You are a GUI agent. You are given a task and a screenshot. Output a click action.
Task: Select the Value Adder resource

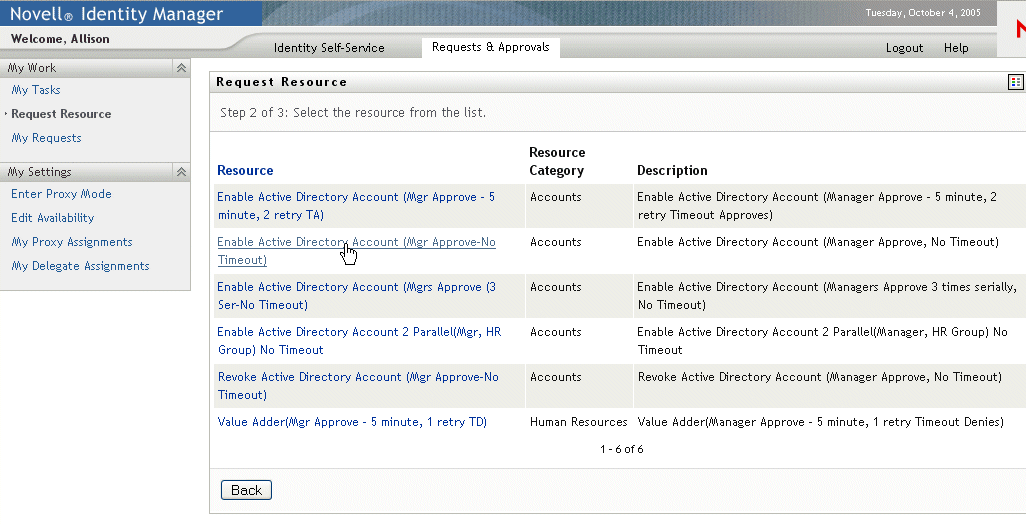pyautogui.click(x=352, y=422)
